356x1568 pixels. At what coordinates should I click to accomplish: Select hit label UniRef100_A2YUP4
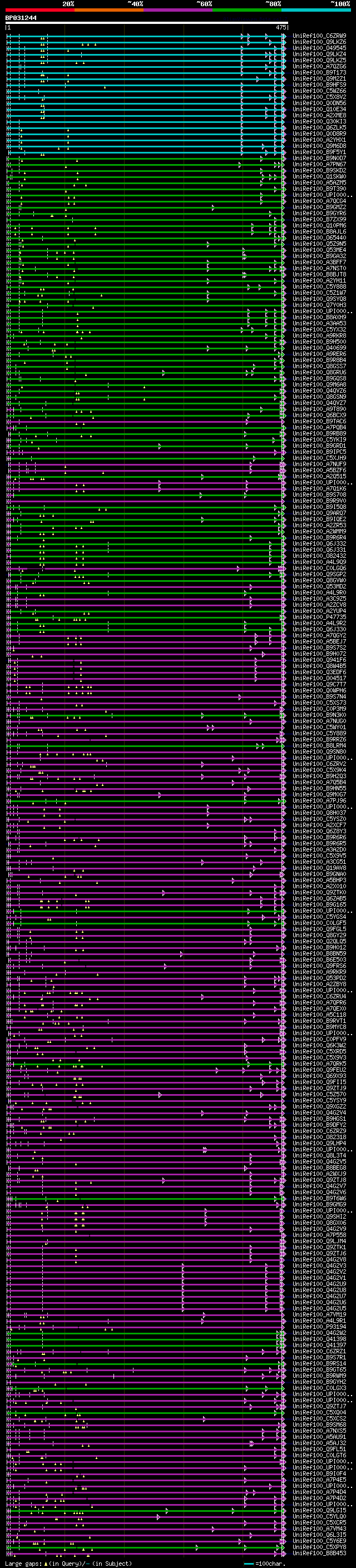tap(319, 611)
